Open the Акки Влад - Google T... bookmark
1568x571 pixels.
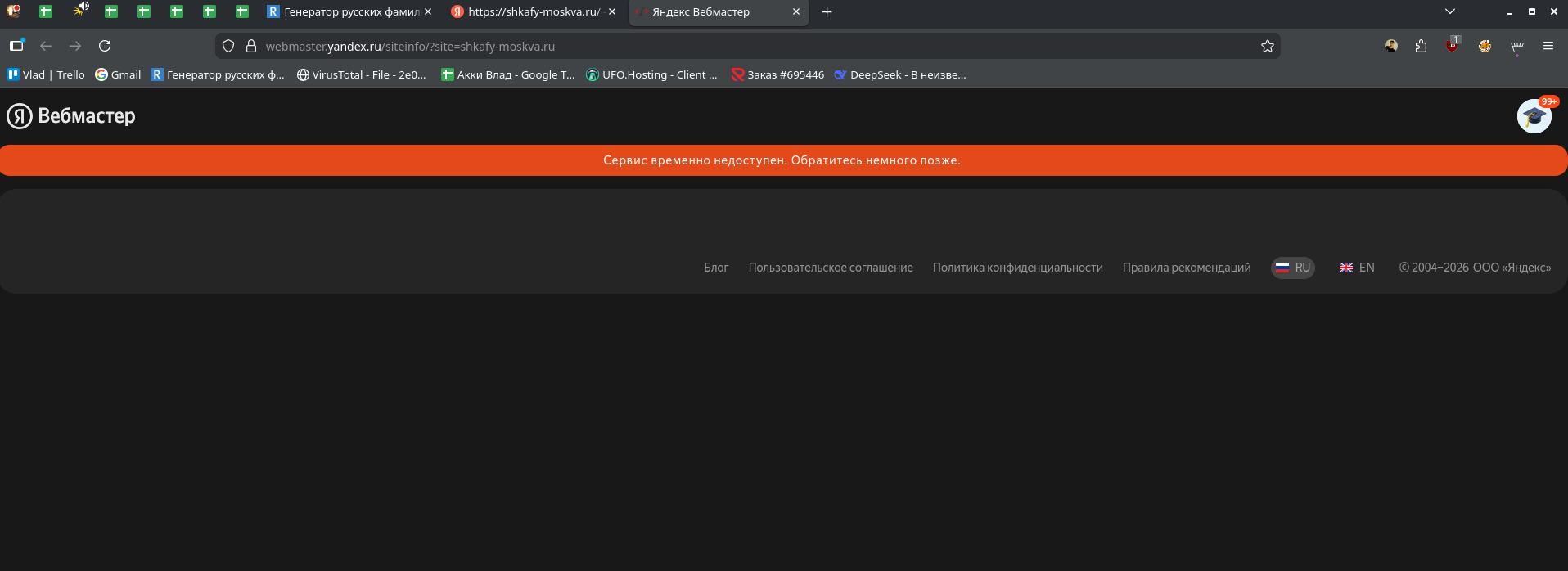tap(507, 74)
